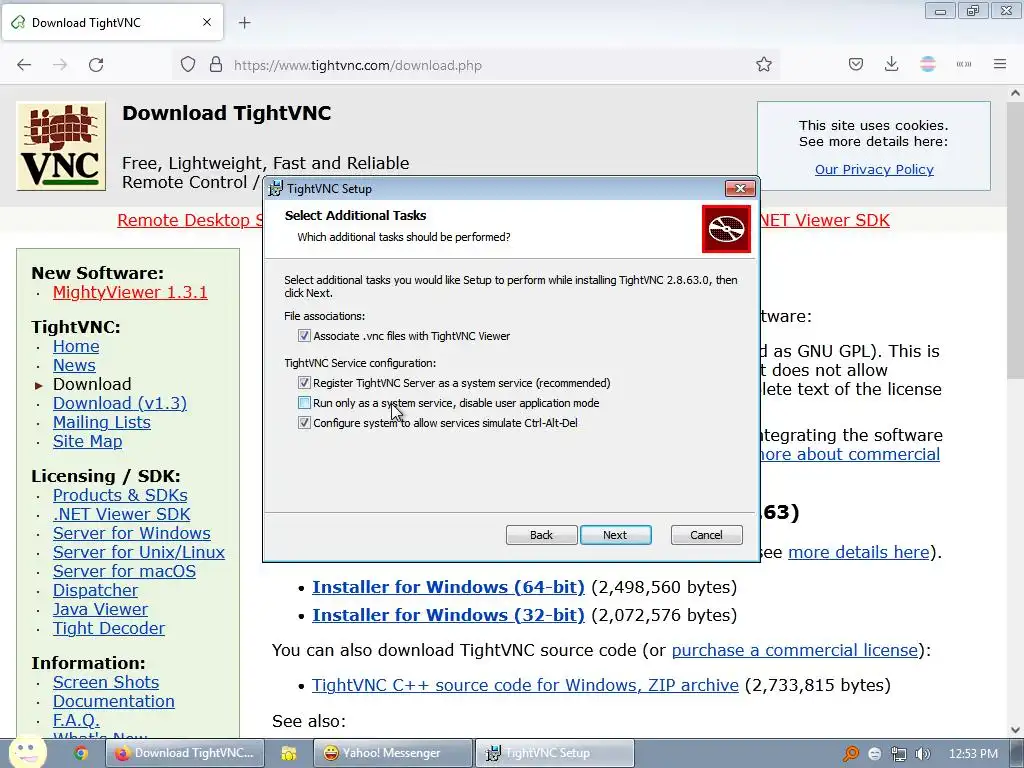Open a new browser tab
1024x768 pixels.
pyautogui.click(x=244, y=23)
